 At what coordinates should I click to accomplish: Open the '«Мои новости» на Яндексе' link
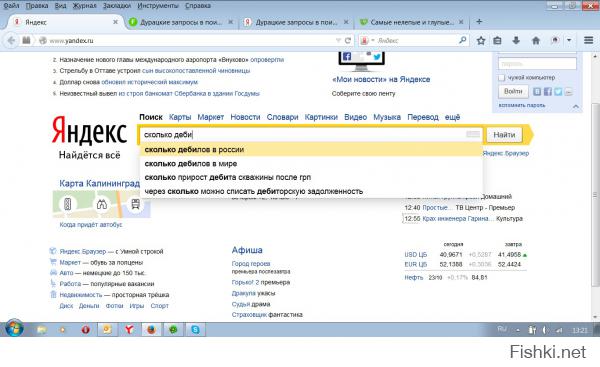[x=381, y=79]
